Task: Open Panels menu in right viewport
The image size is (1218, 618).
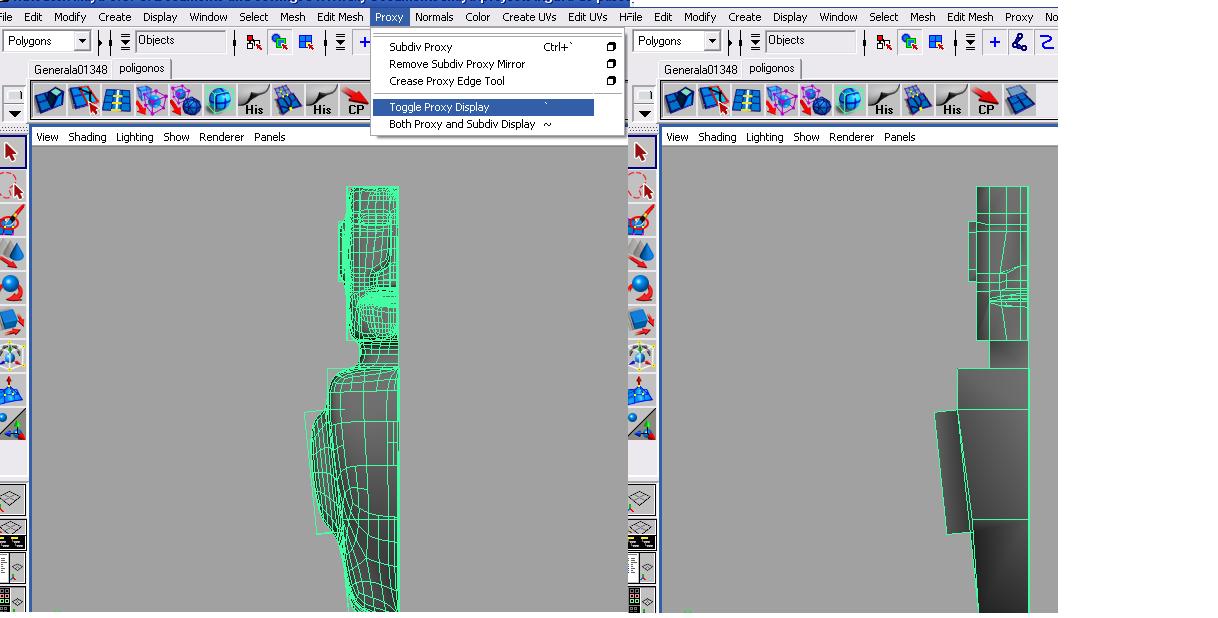Action: pos(899,137)
